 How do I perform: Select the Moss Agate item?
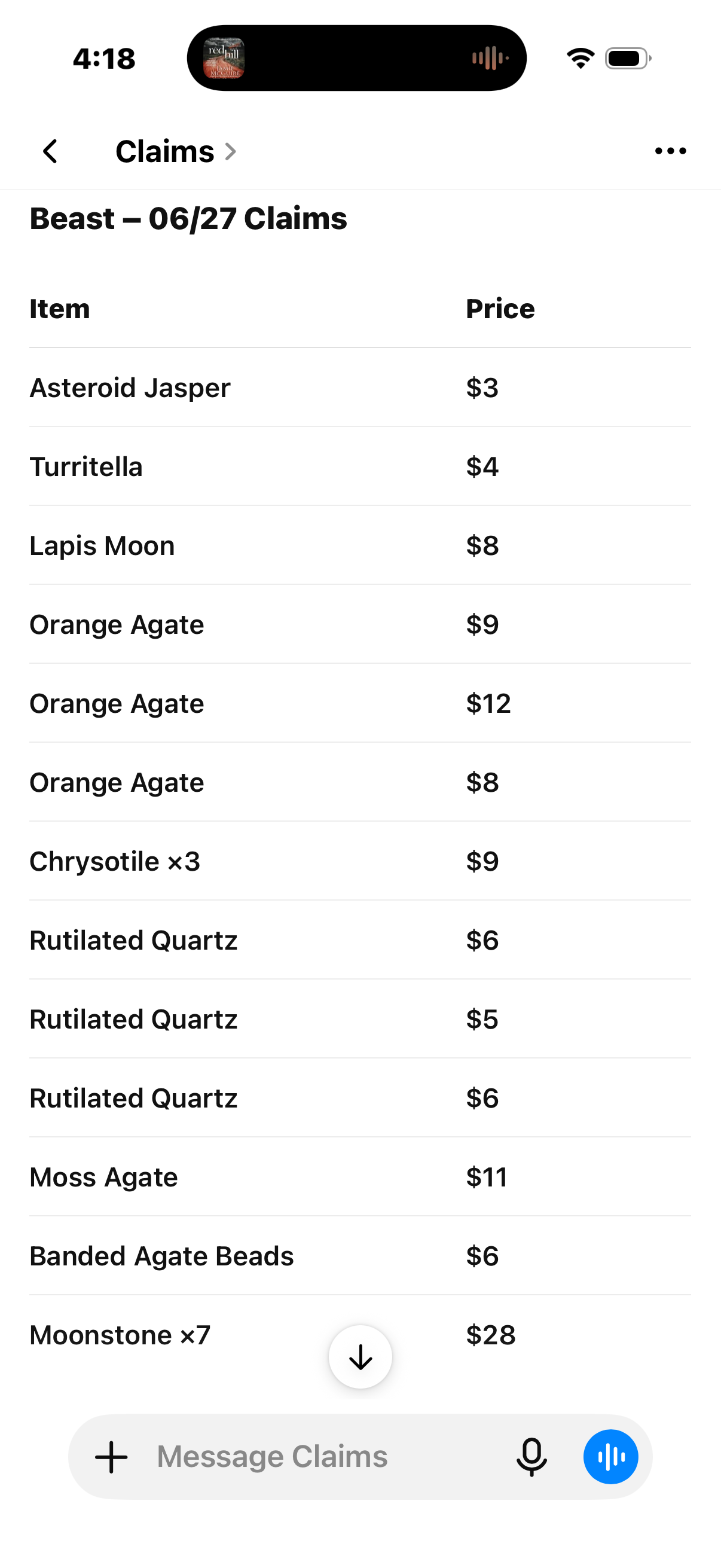pos(103,1177)
